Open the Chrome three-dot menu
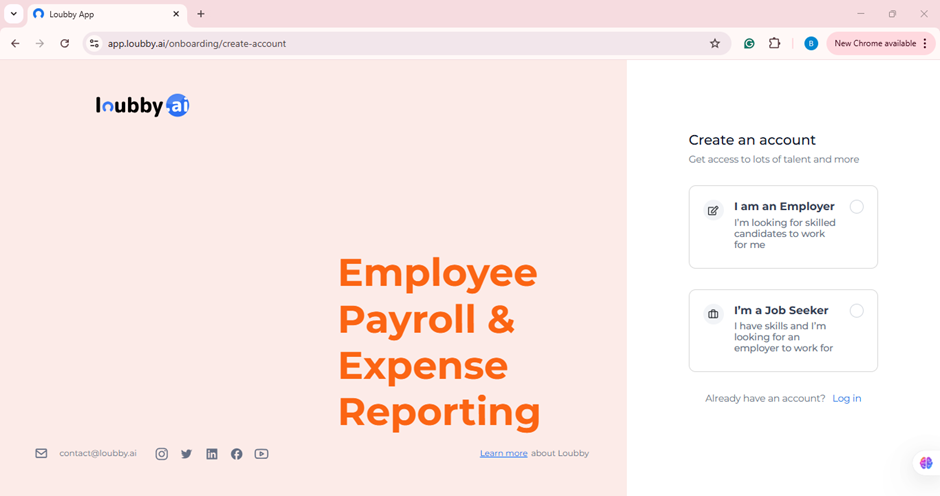Viewport: 940px width, 496px height. (925, 43)
